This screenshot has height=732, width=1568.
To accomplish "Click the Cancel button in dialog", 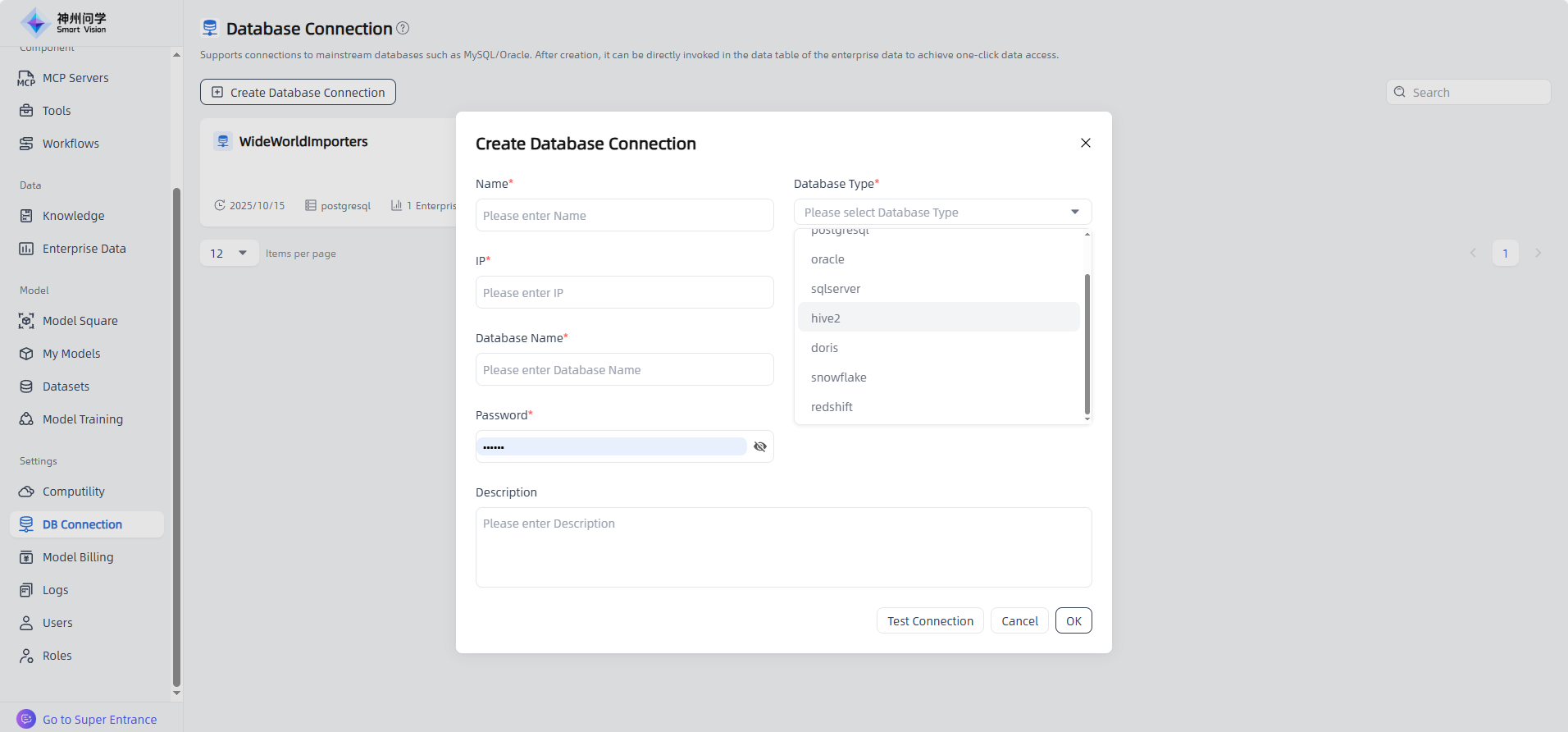I will pos(1019,621).
